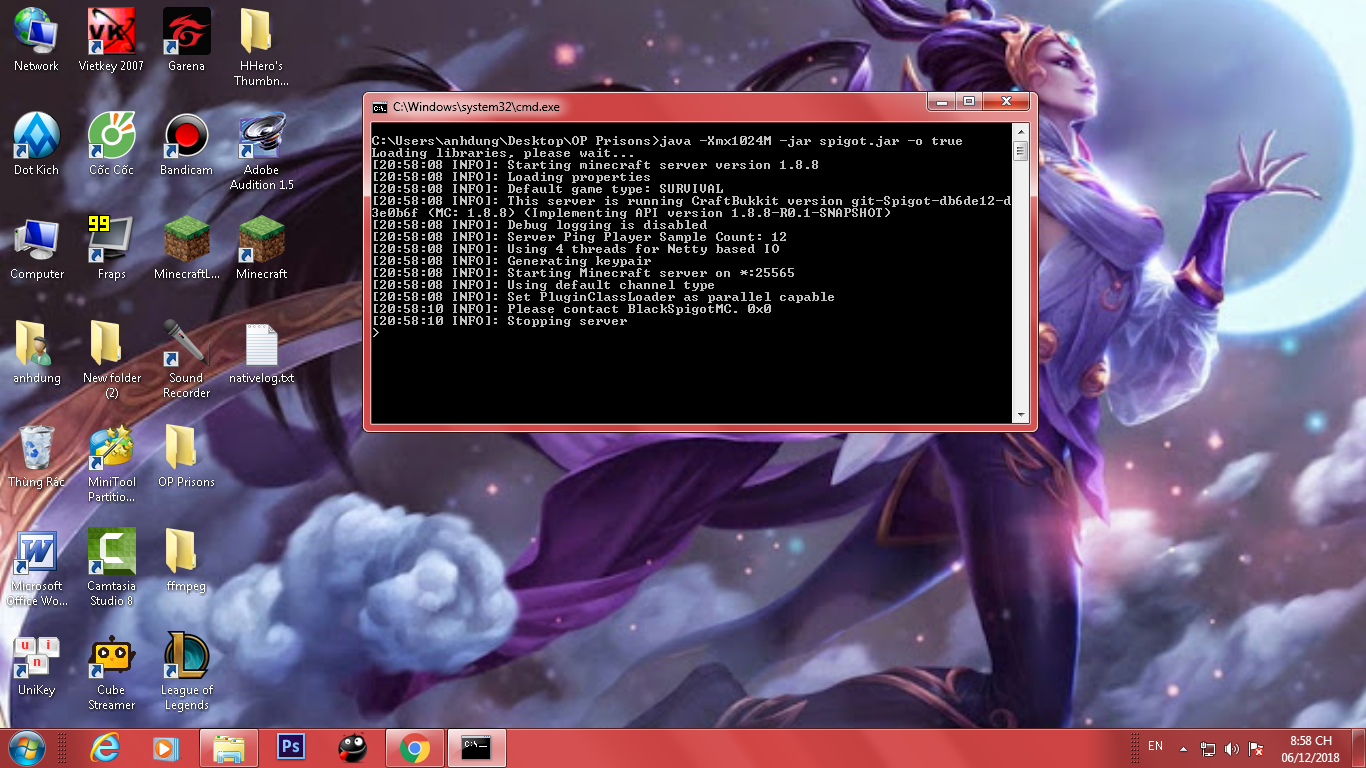The height and width of the screenshot is (768, 1366).
Task: Open the EN input language selector
Action: 1155,746
